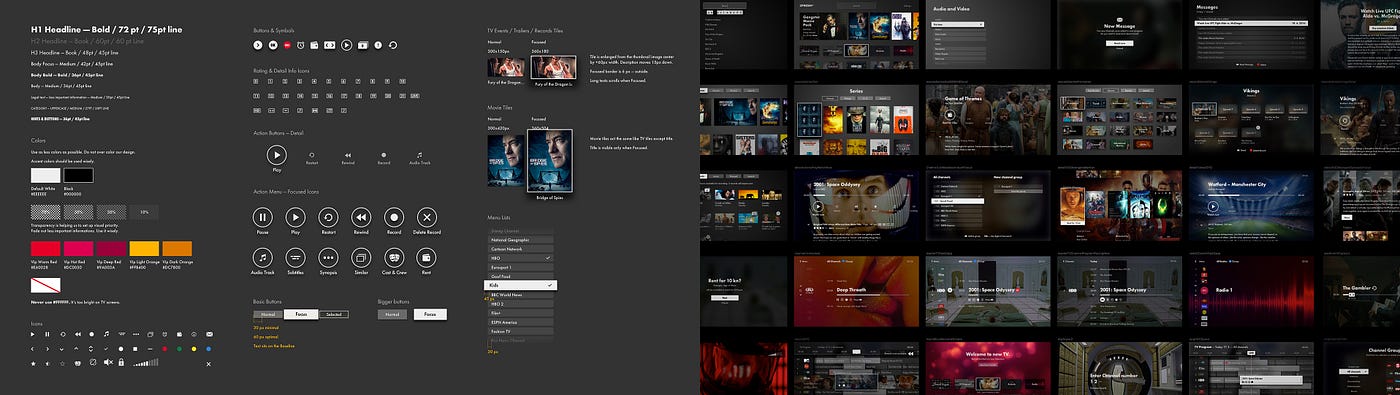Open the focused Bridge of Spies movie tile

[x=549, y=159]
